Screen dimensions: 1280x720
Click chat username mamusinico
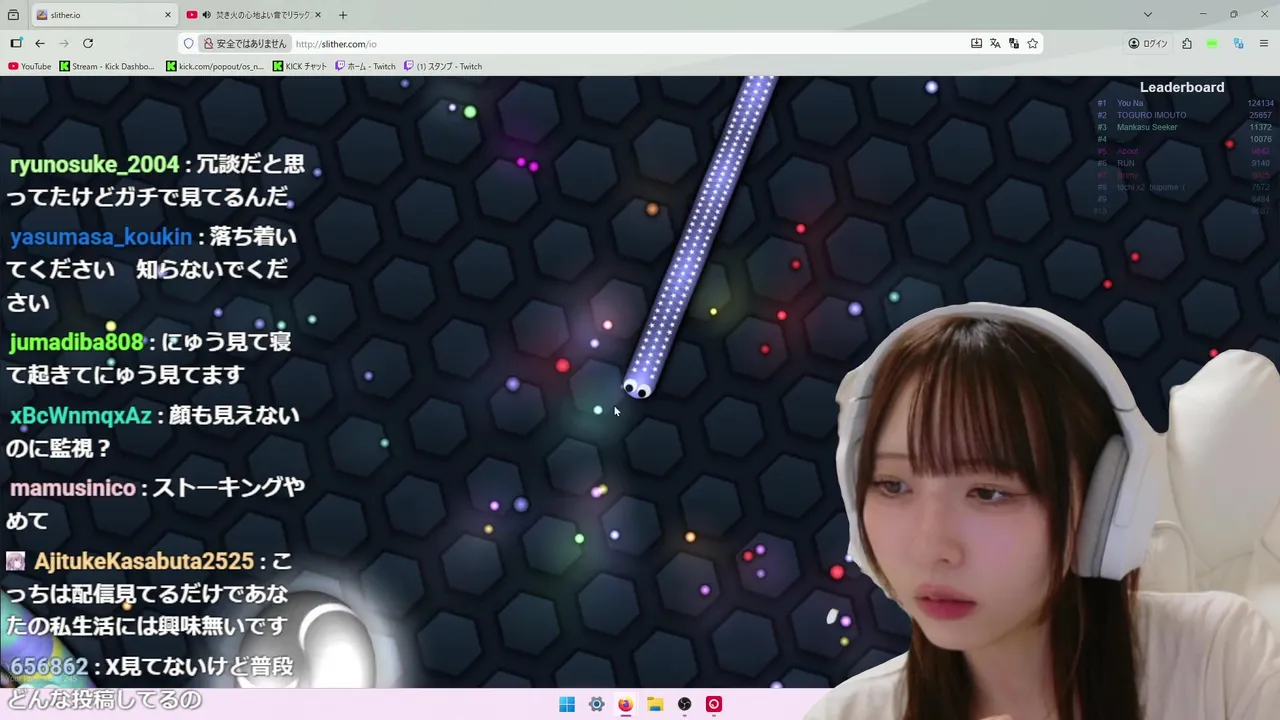click(x=72, y=488)
